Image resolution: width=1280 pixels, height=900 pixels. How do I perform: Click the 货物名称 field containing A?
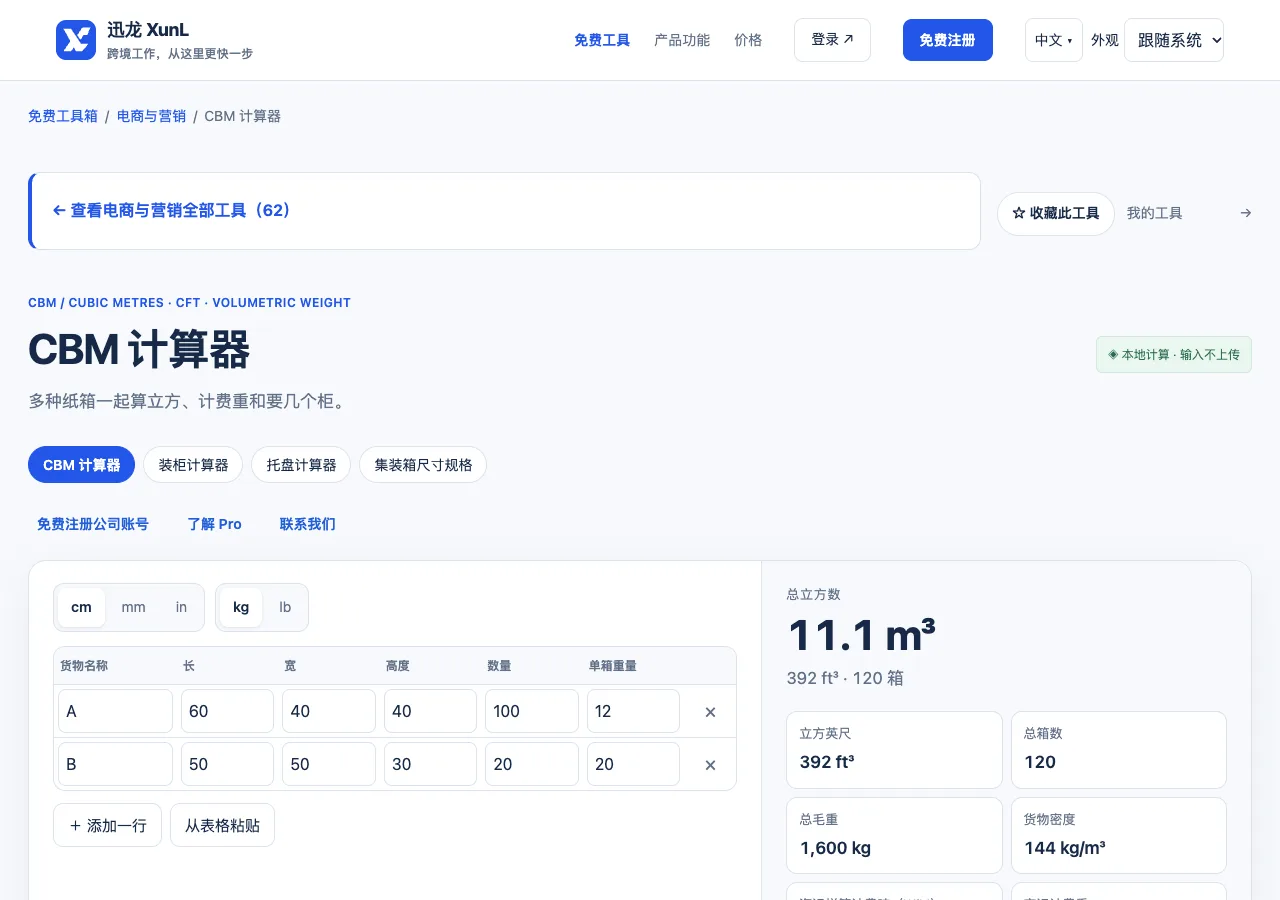115,711
